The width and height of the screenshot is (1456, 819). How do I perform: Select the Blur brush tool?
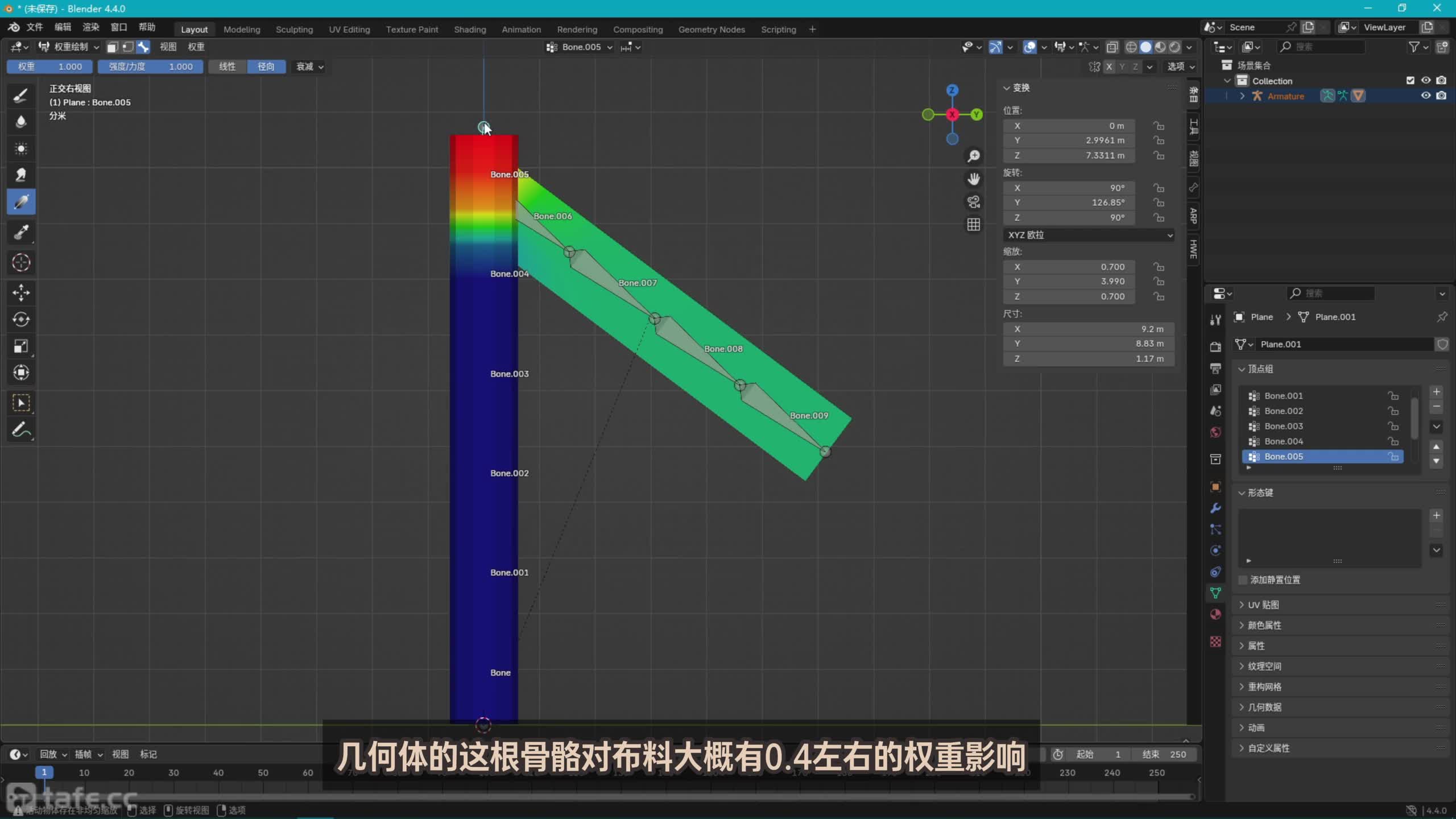21,122
